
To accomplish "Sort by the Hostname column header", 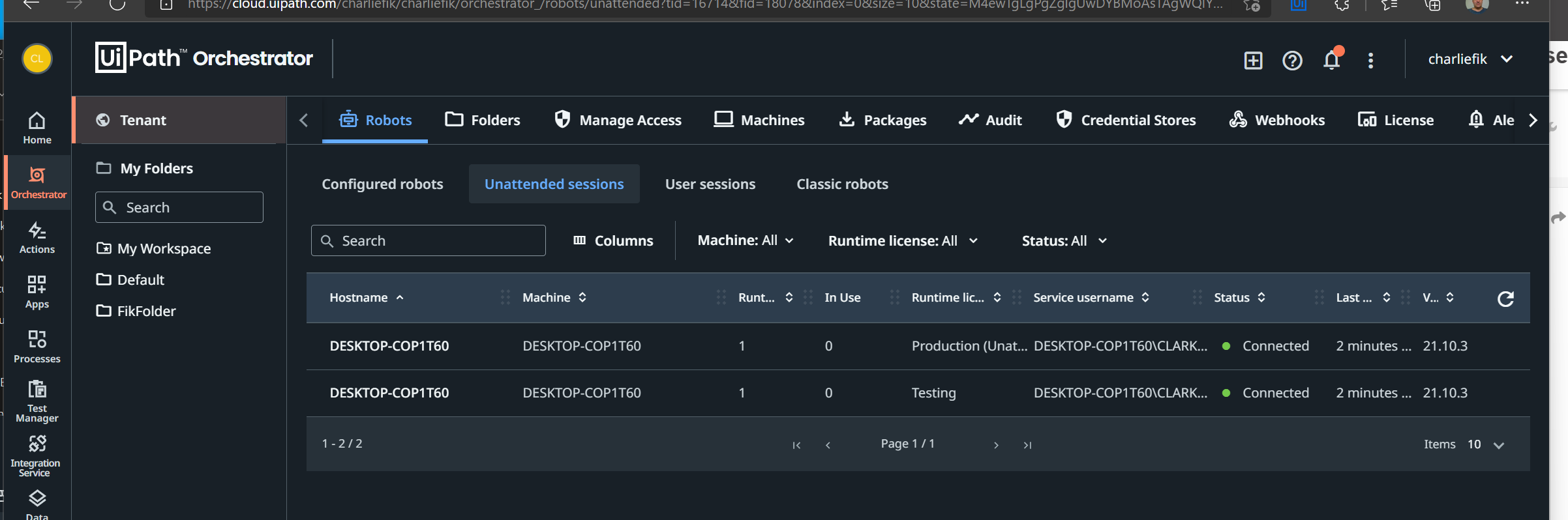I will [x=359, y=298].
